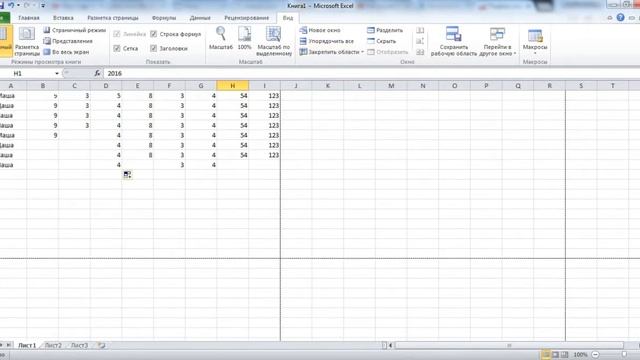
Task: Select column K header
Action: [x=328, y=86]
